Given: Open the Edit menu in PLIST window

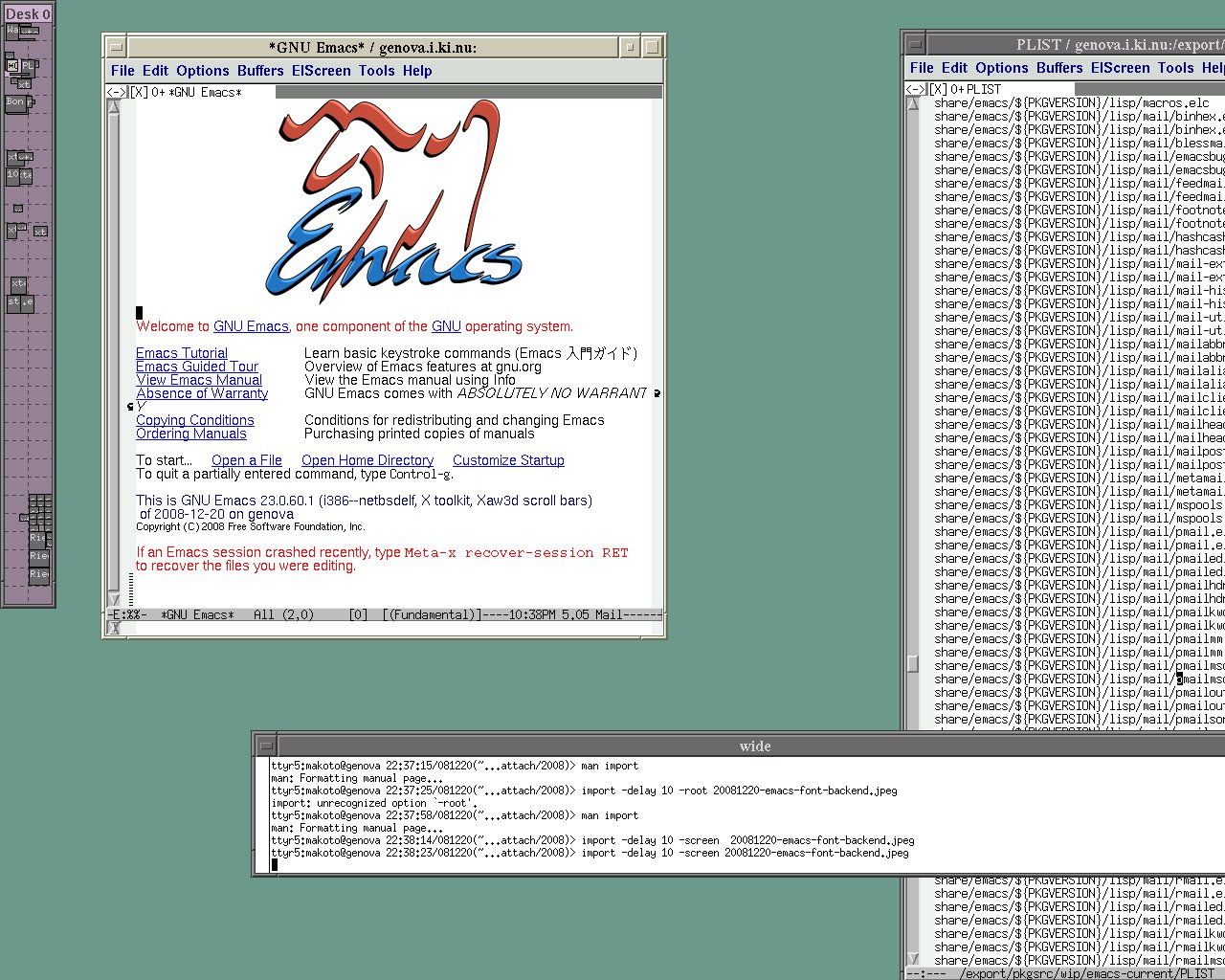Looking at the screenshot, I should (954, 68).
